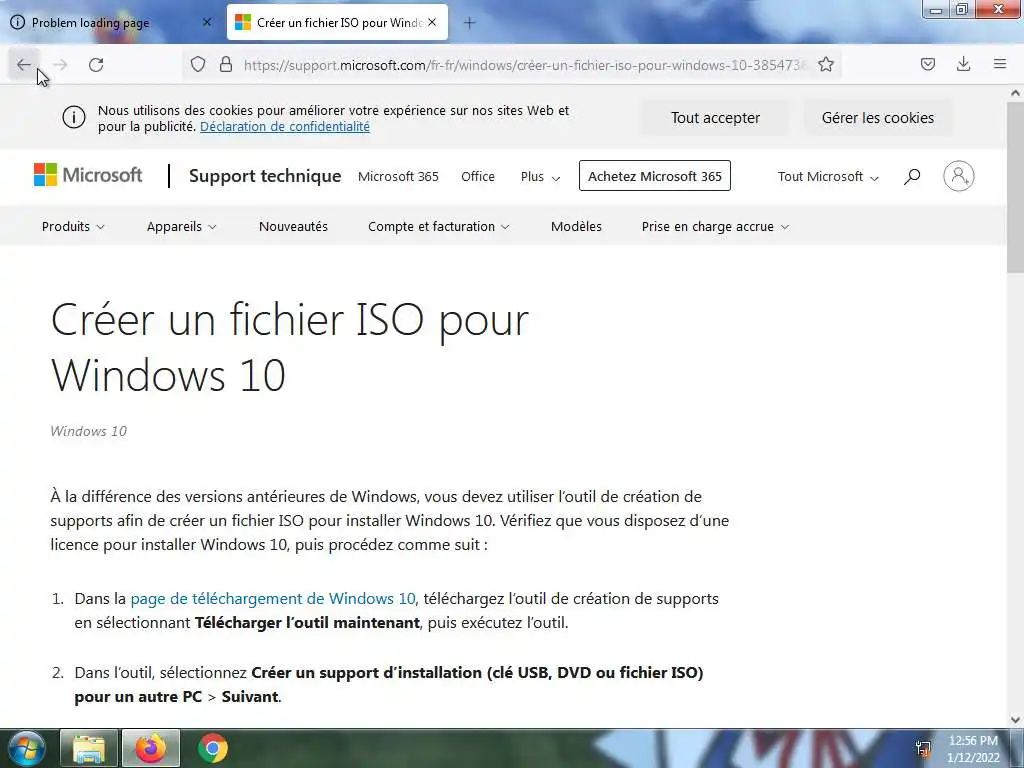Click the vertical scrollbar thumb
Image resolution: width=1024 pixels, height=768 pixels.
(x=1015, y=187)
